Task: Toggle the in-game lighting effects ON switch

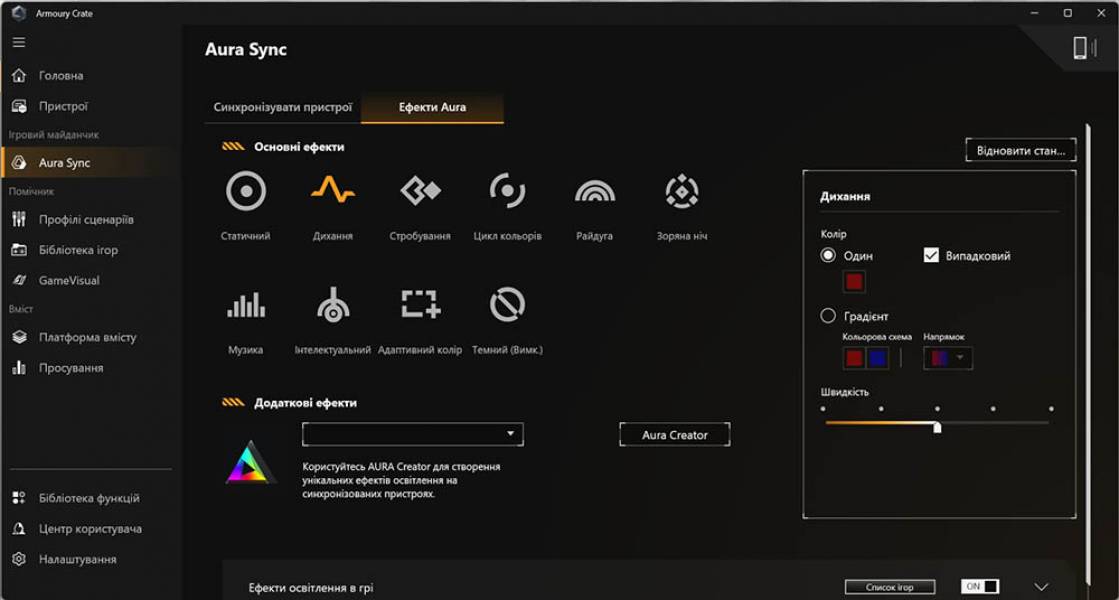Action: coord(979,587)
